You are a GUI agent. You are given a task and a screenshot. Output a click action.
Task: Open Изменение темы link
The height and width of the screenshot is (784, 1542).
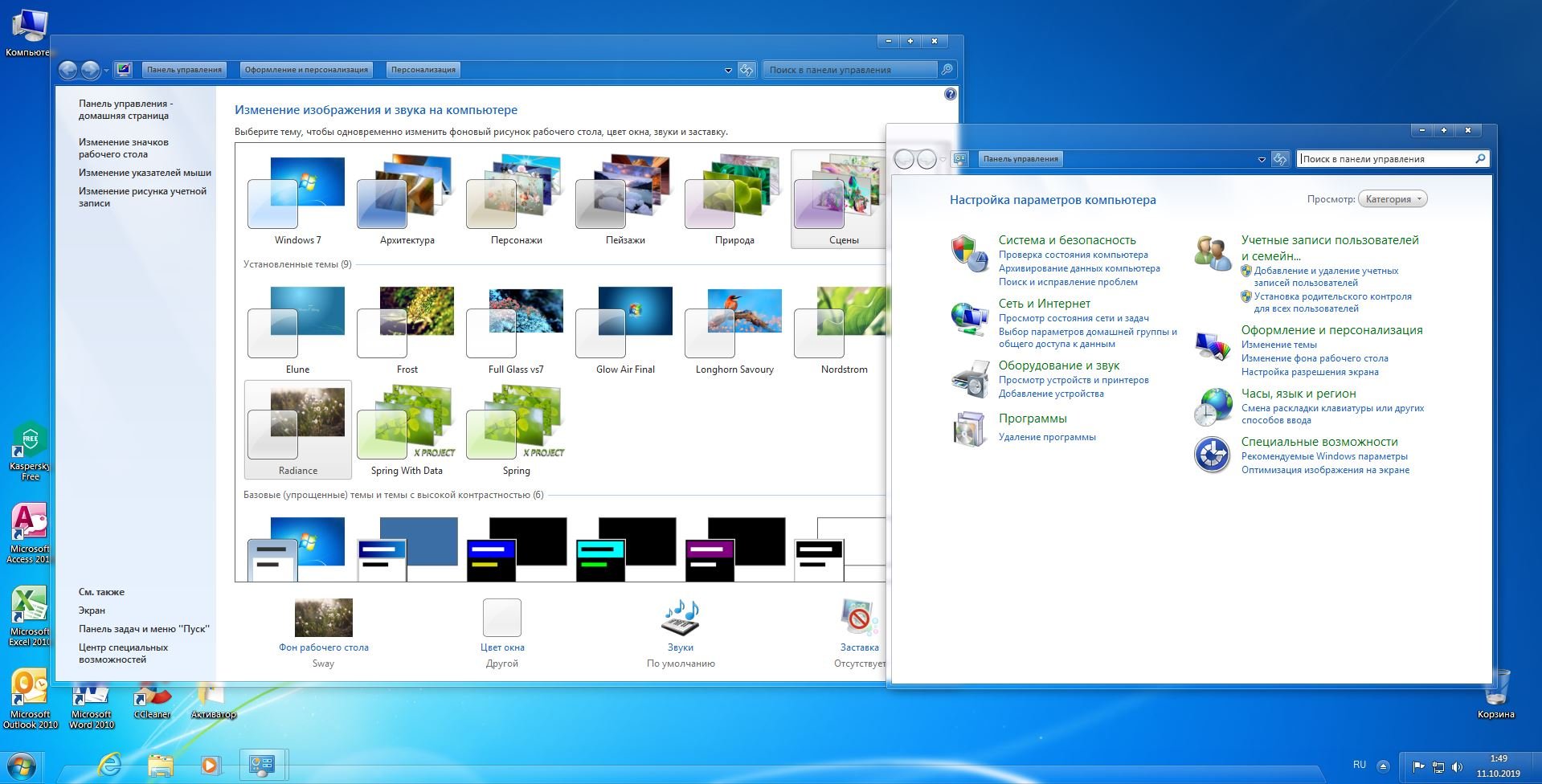pyautogui.click(x=1279, y=345)
